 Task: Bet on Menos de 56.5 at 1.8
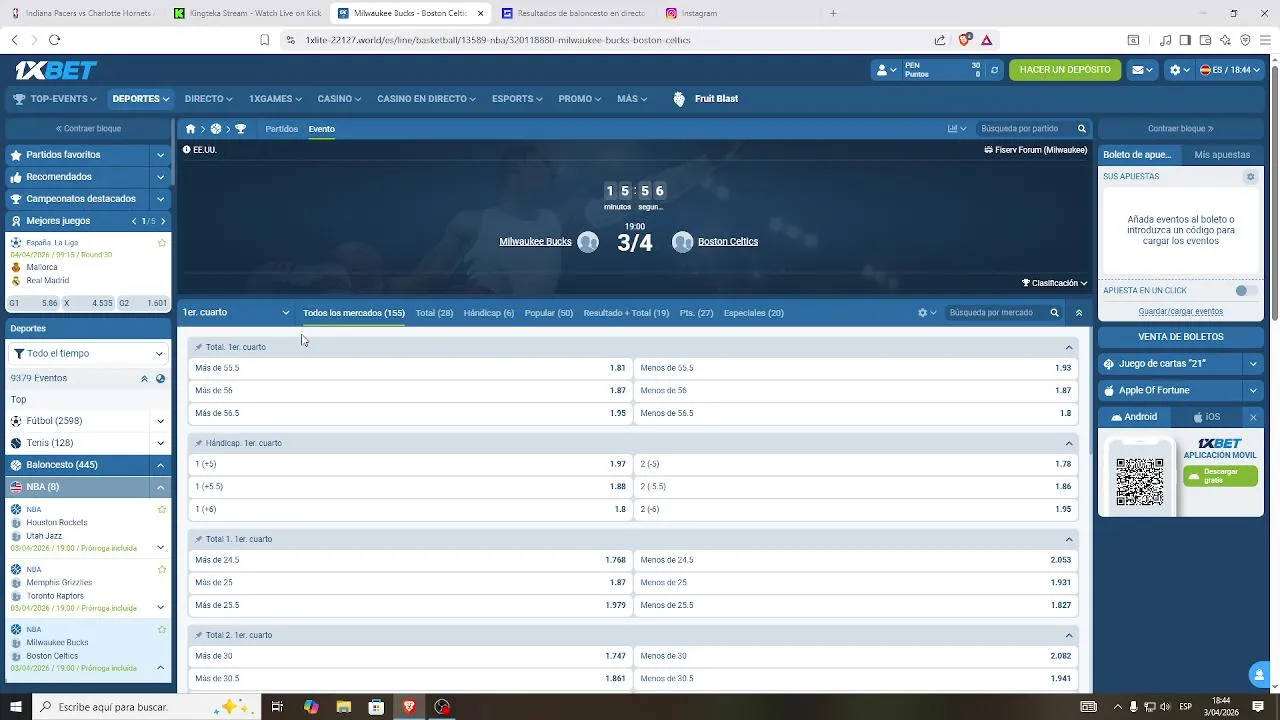tap(856, 413)
